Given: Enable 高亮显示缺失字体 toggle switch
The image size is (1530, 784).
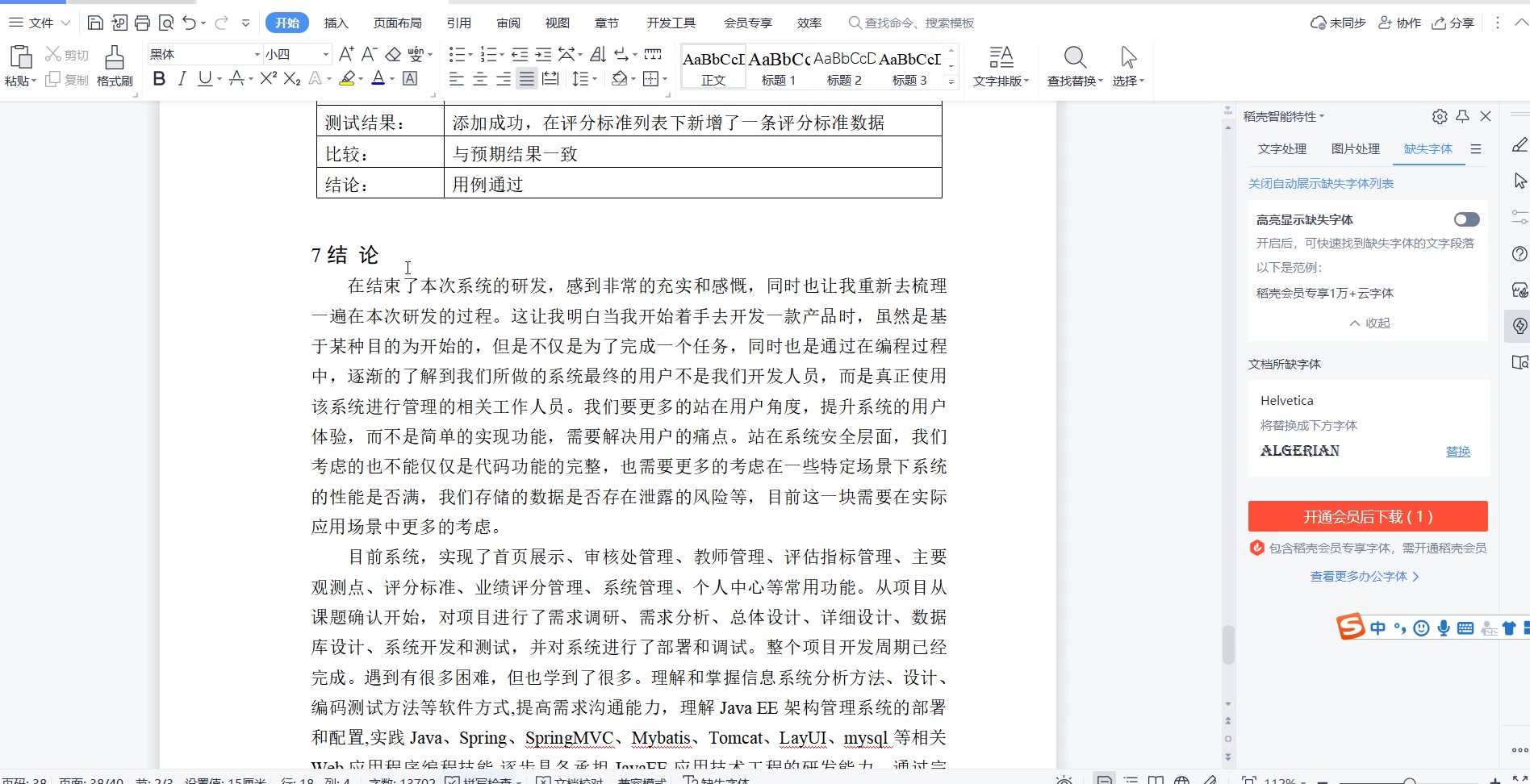Looking at the screenshot, I should (x=1466, y=219).
